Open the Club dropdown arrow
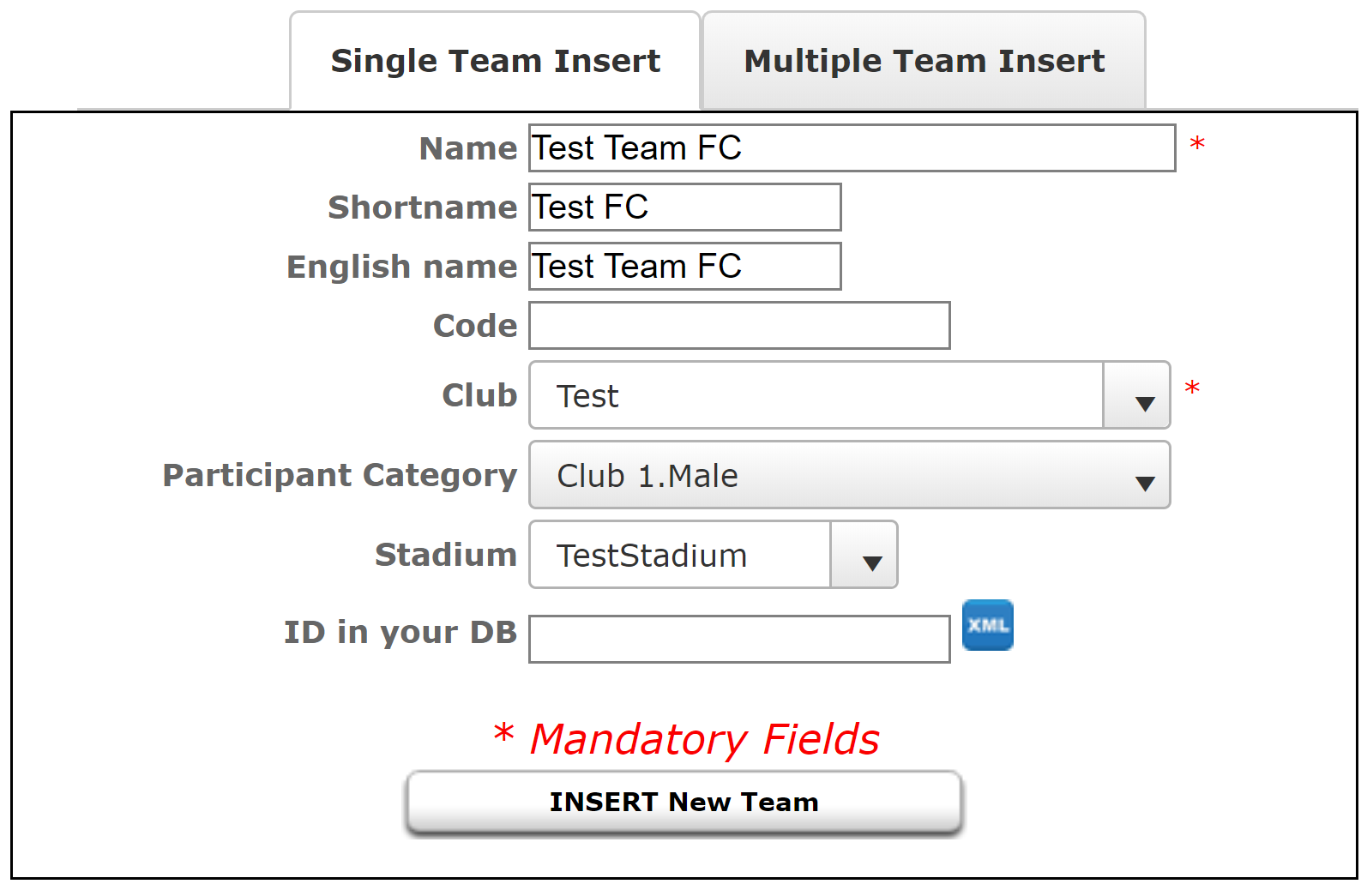 [1136, 395]
